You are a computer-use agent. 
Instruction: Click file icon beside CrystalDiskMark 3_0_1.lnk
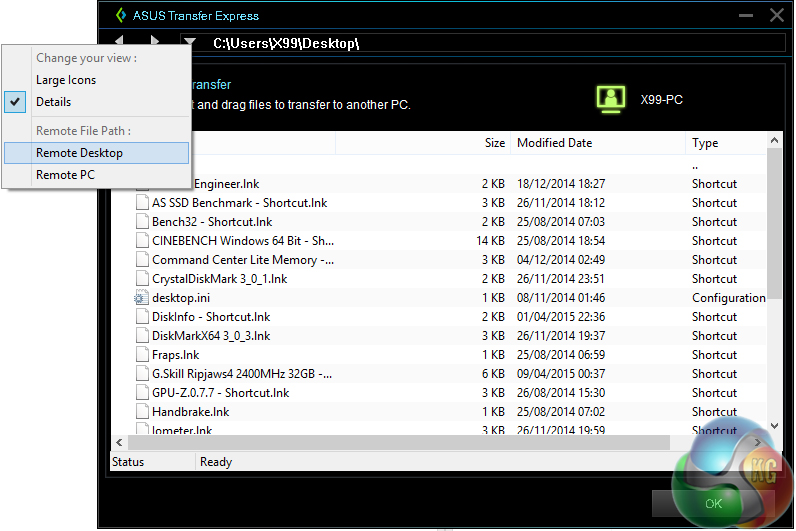[142, 279]
